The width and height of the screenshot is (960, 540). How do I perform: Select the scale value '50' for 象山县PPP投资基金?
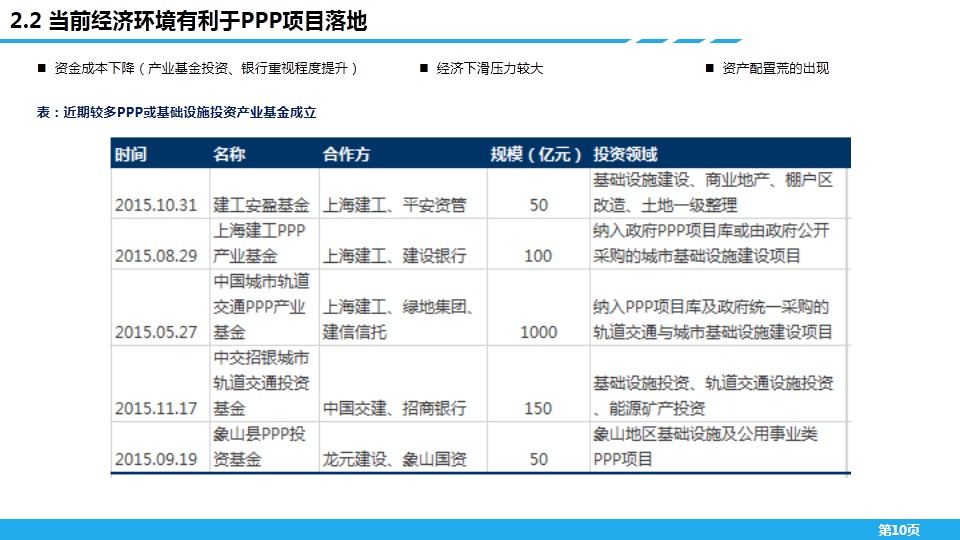coord(539,459)
